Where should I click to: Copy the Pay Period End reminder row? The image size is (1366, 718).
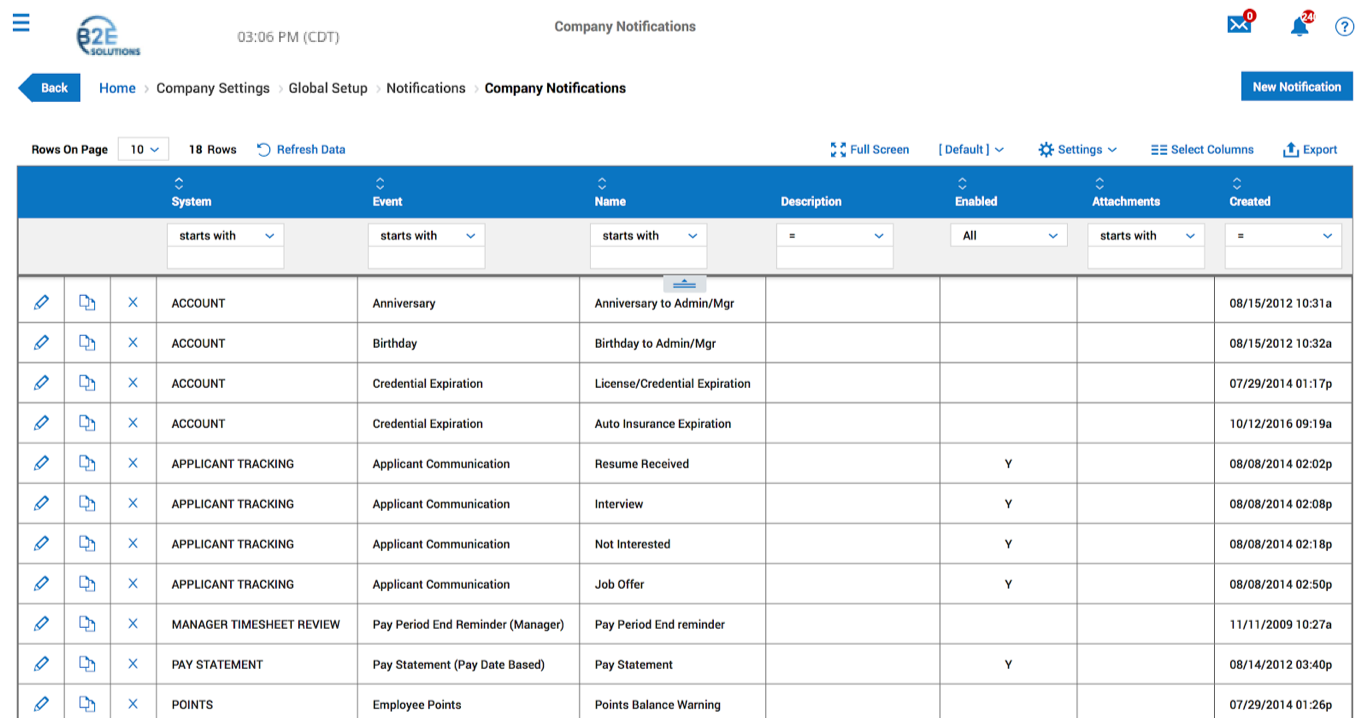87,623
